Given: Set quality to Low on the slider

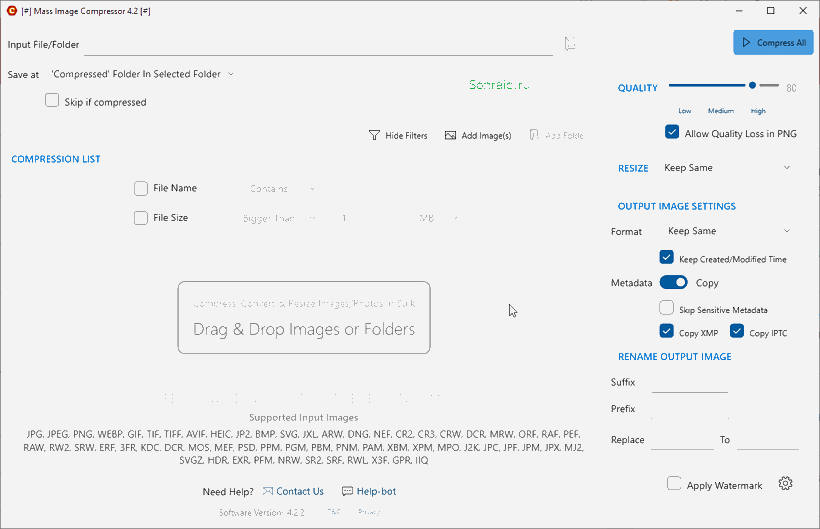Looking at the screenshot, I should coord(685,111).
